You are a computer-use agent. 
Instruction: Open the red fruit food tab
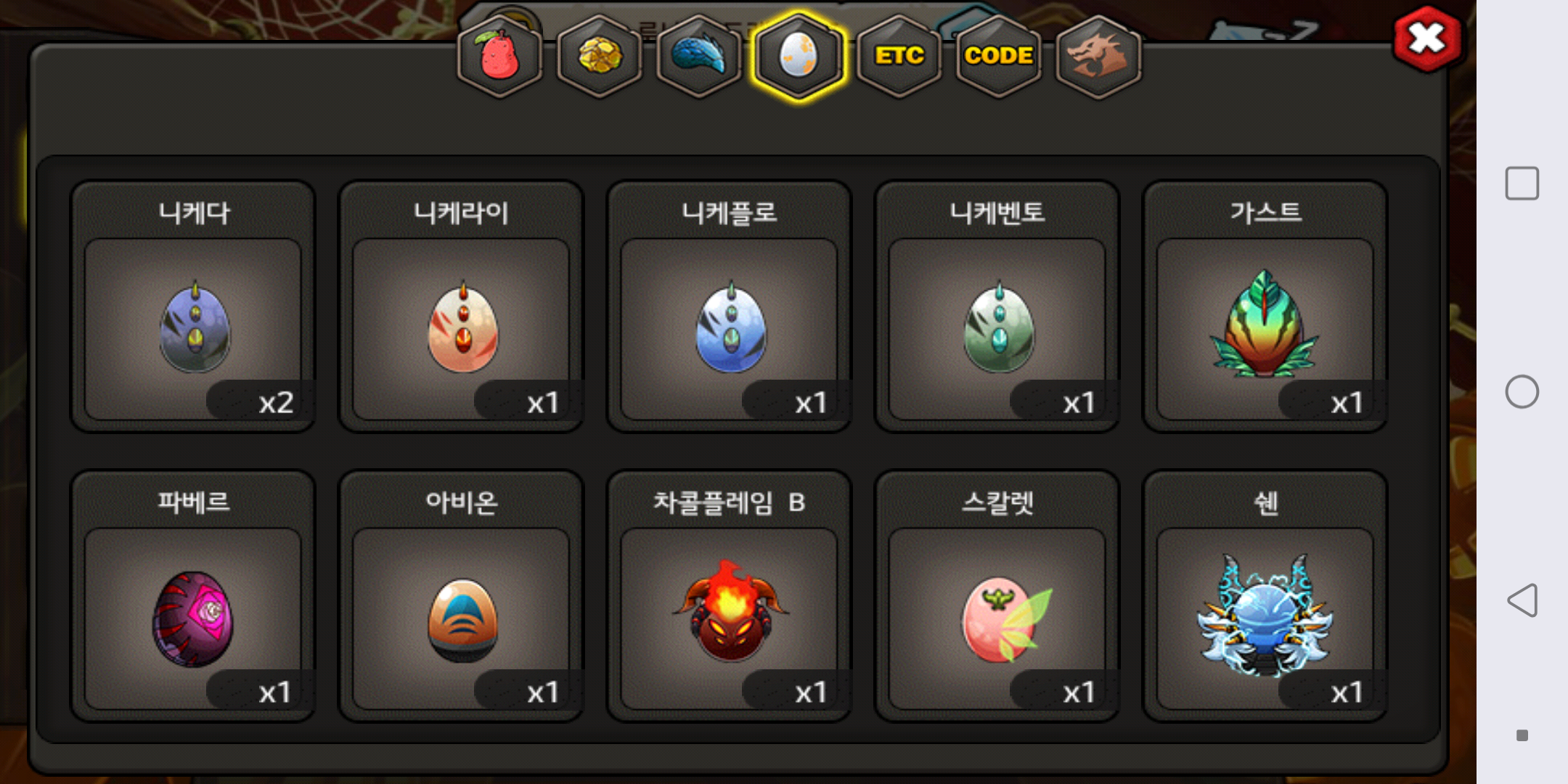[499, 57]
